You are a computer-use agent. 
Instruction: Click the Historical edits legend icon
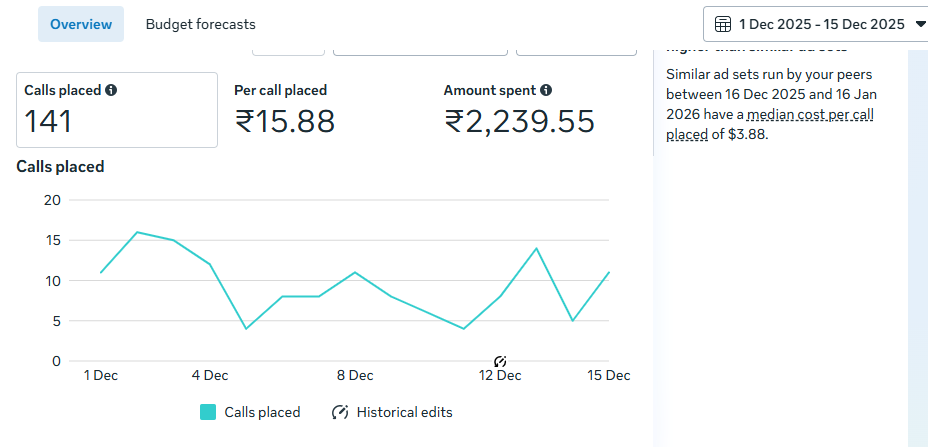point(340,412)
